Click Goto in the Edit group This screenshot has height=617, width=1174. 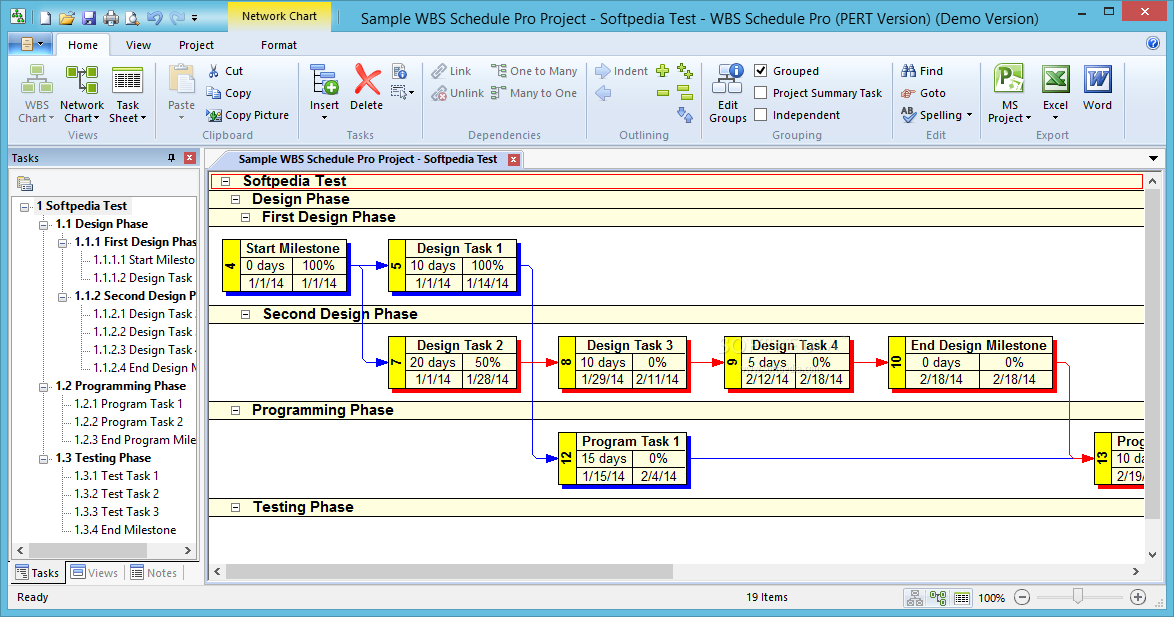[923, 93]
